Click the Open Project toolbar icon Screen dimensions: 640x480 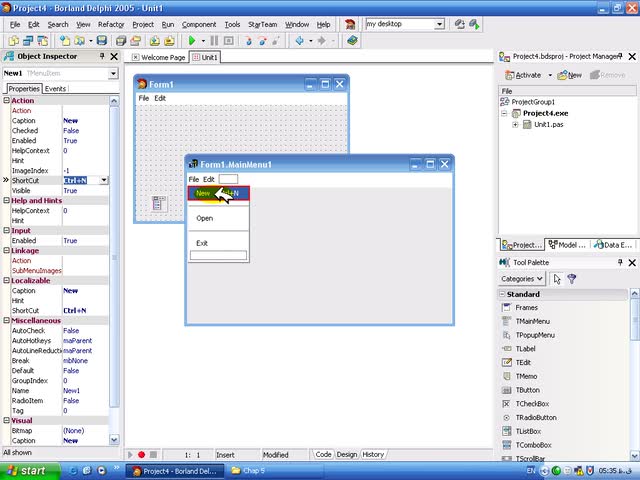[135, 41]
